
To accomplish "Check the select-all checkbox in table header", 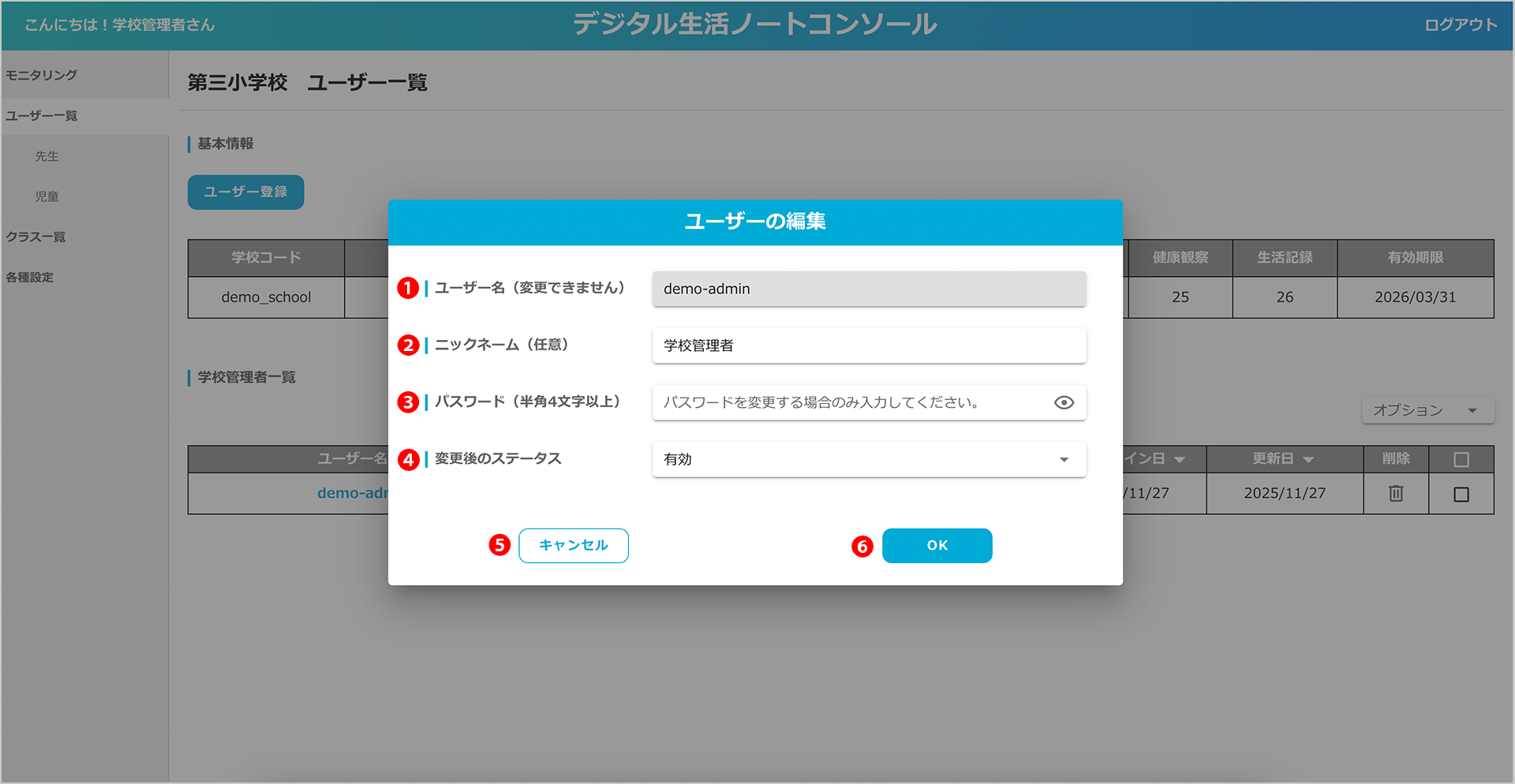I will pyautogui.click(x=1461, y=459).
